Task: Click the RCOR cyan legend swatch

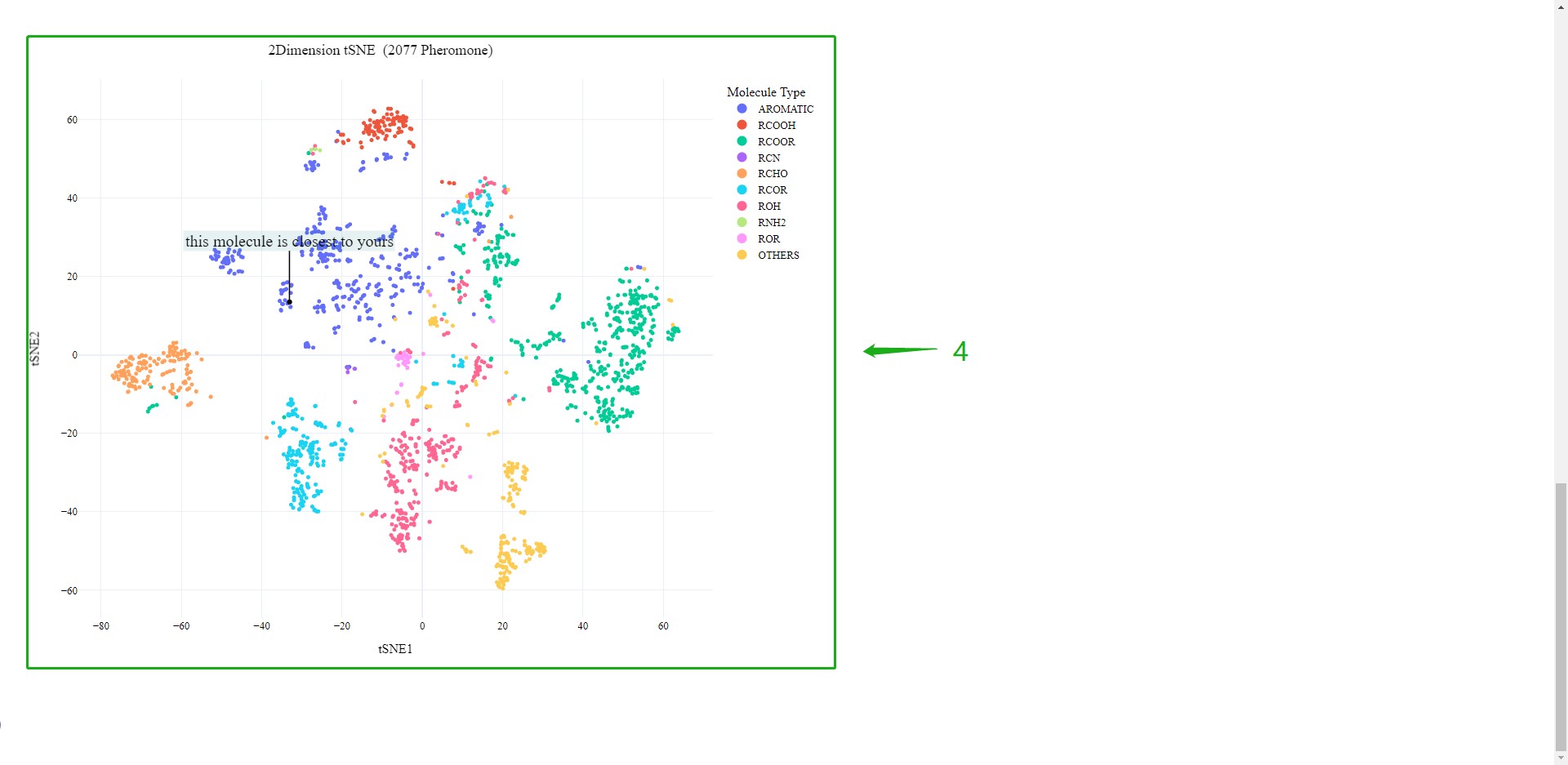Action: (x=742, y=189)
